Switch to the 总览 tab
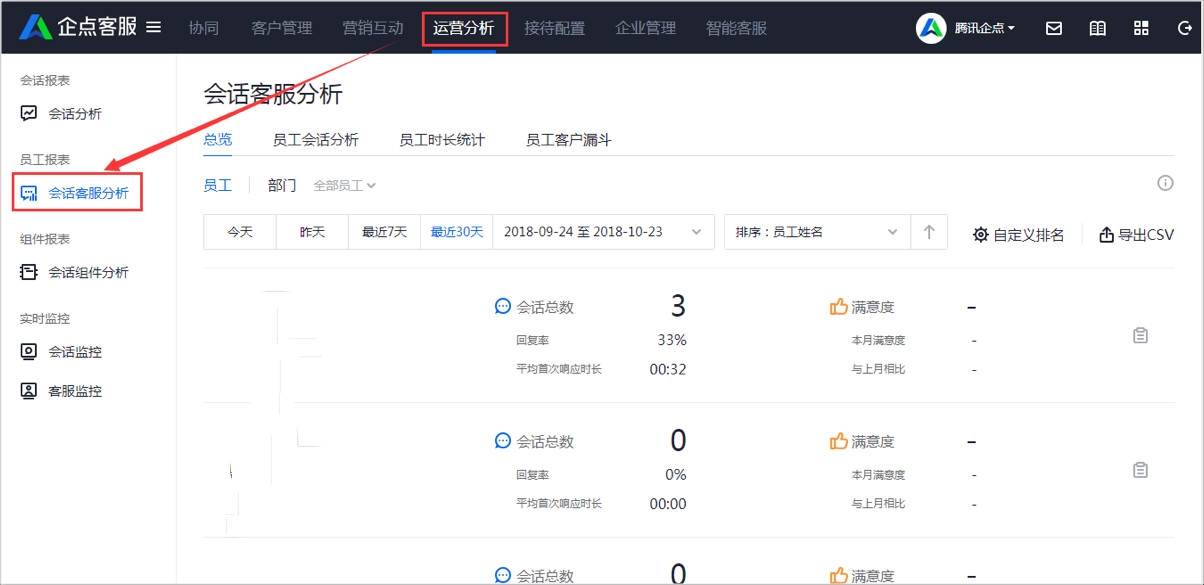This screenshot has width=1204, height=585. tap(218, 140)
